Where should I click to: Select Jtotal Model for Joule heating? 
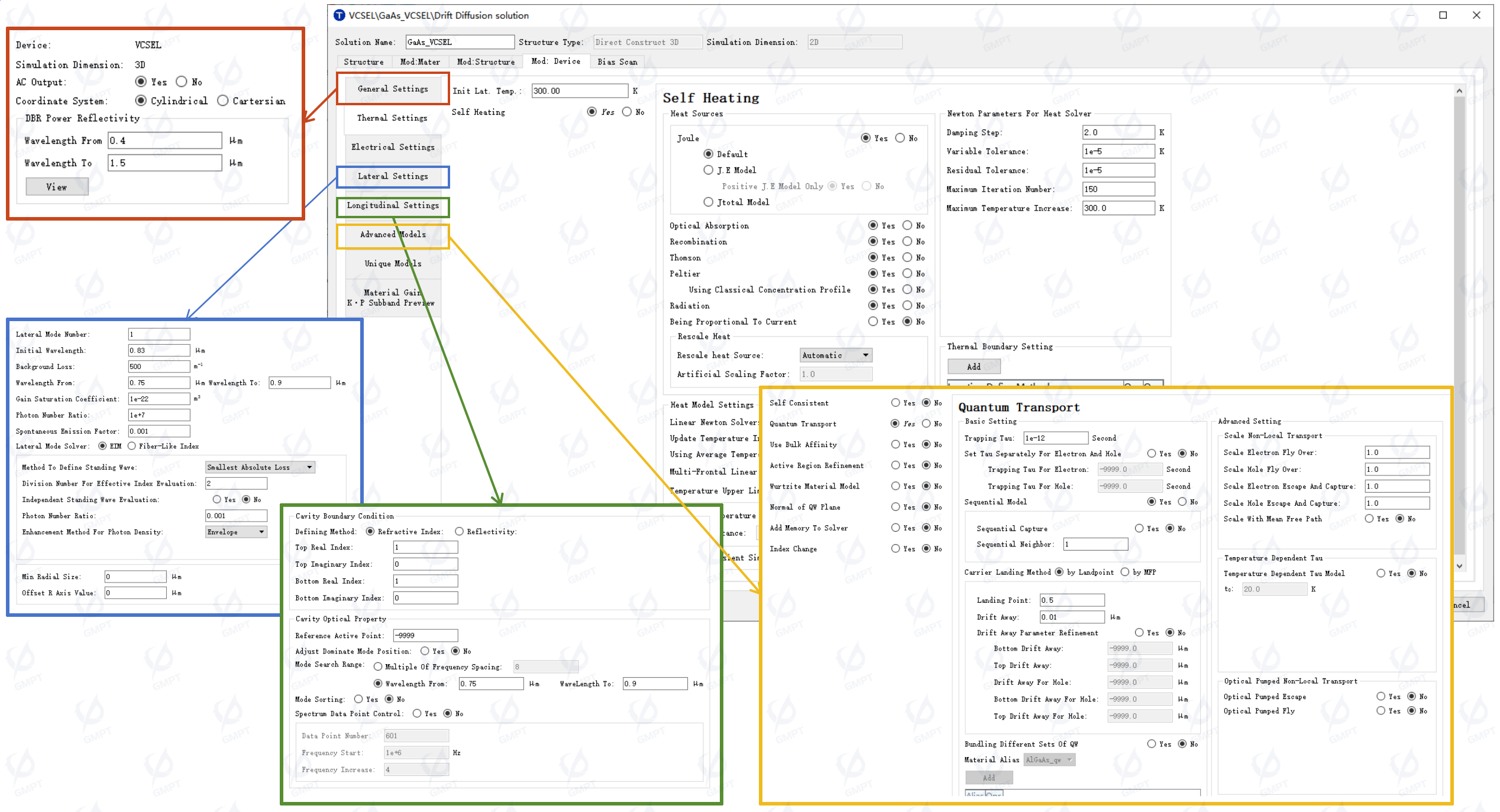pyautogui.click(x=709, y=202)
